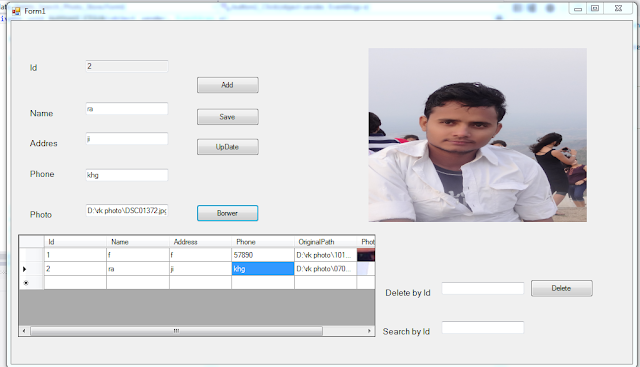
Task: Click Address cell 'f' in row 1
Action: (x=200, y=255)
